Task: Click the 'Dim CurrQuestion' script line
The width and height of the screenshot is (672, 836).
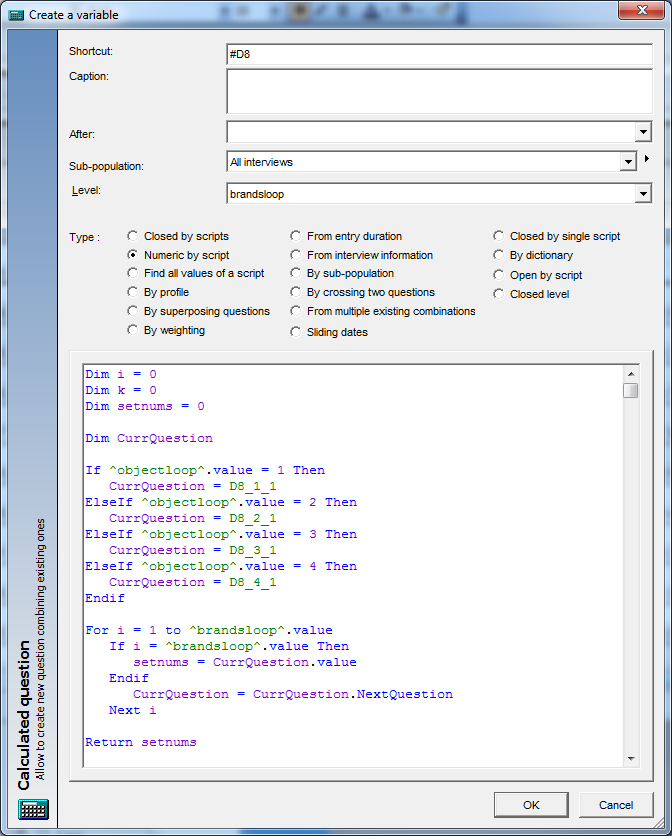Action: [x=149, y=438]
